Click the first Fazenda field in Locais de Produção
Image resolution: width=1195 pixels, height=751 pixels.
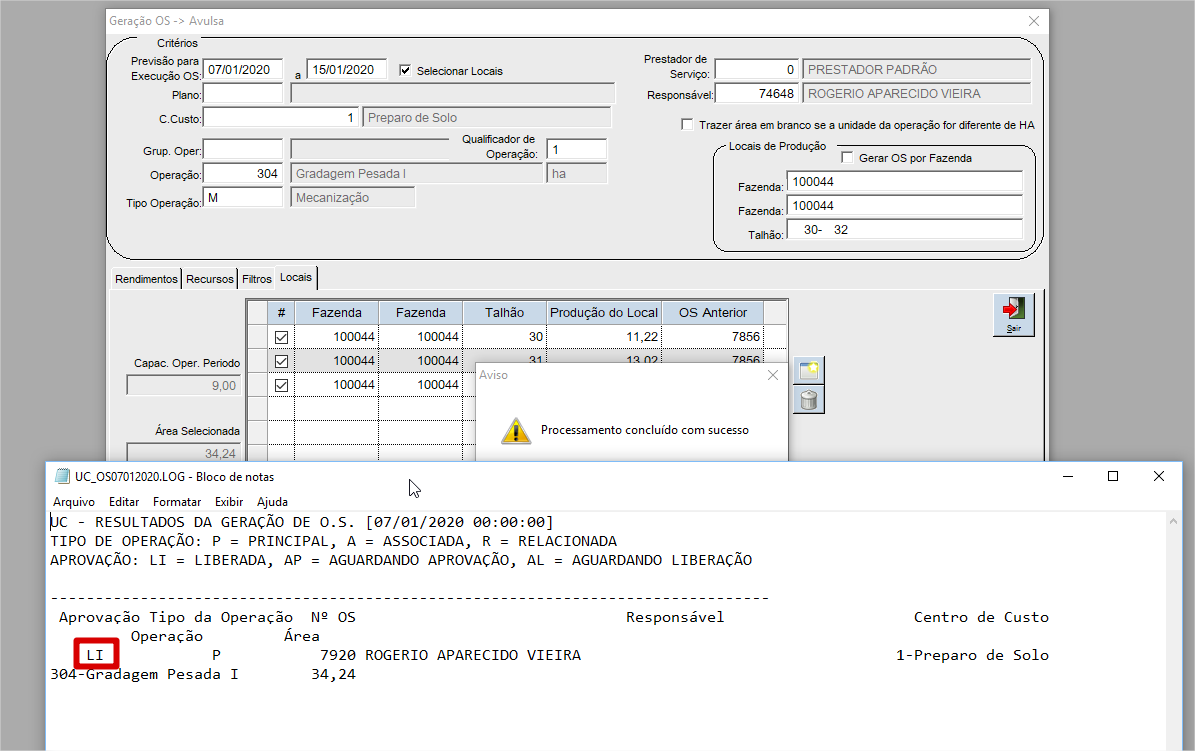(905, 181)
